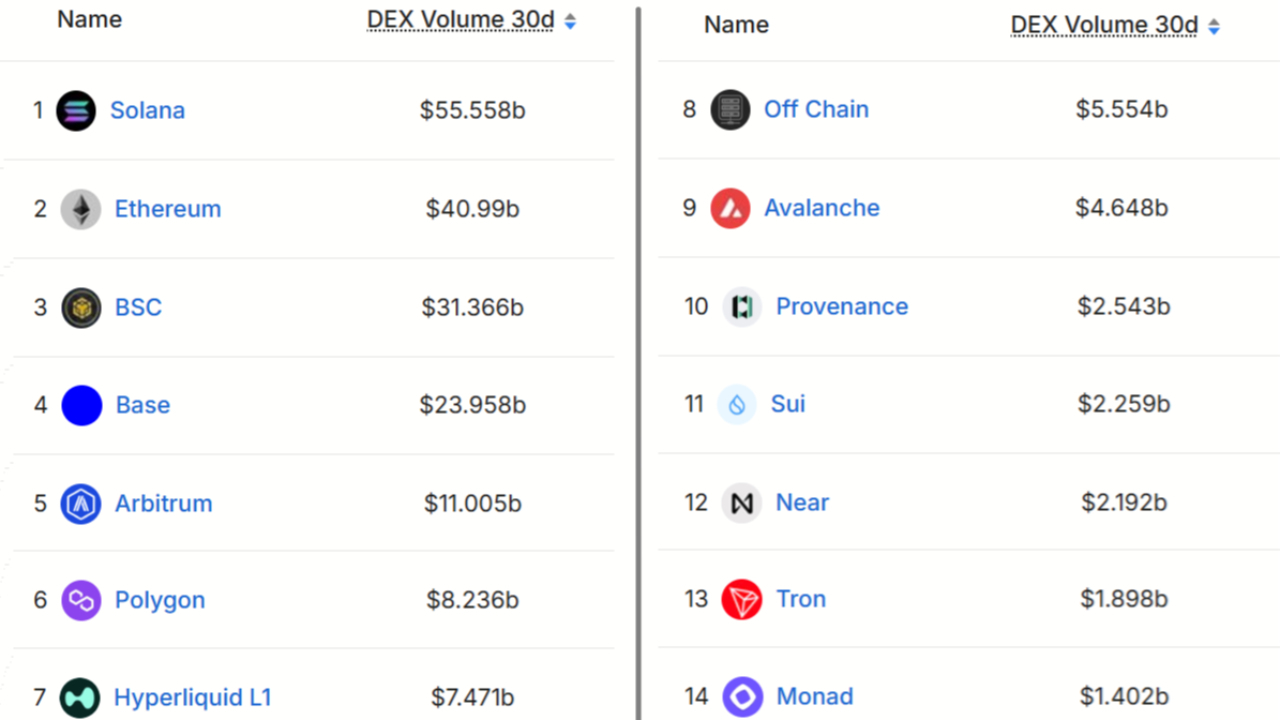This screenshot has height=720, width=1280.
Task: Select the Solana $55.558b volume value
Action: [x=472, y=110]
